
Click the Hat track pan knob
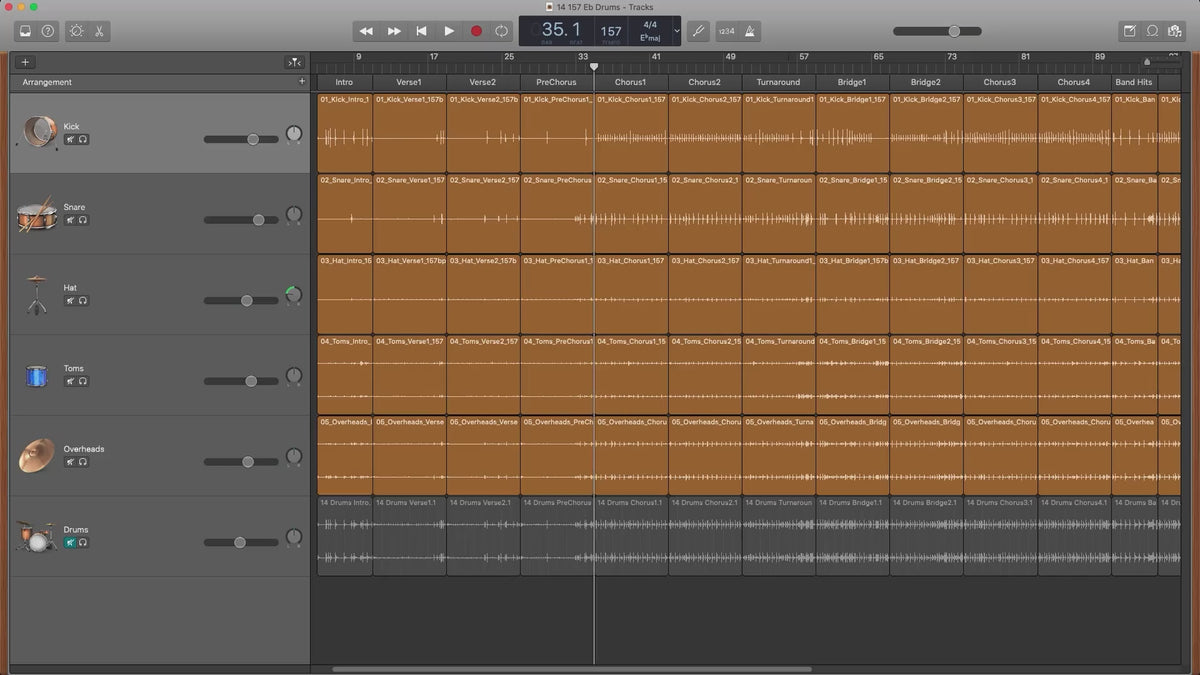(x=293, y=295)
